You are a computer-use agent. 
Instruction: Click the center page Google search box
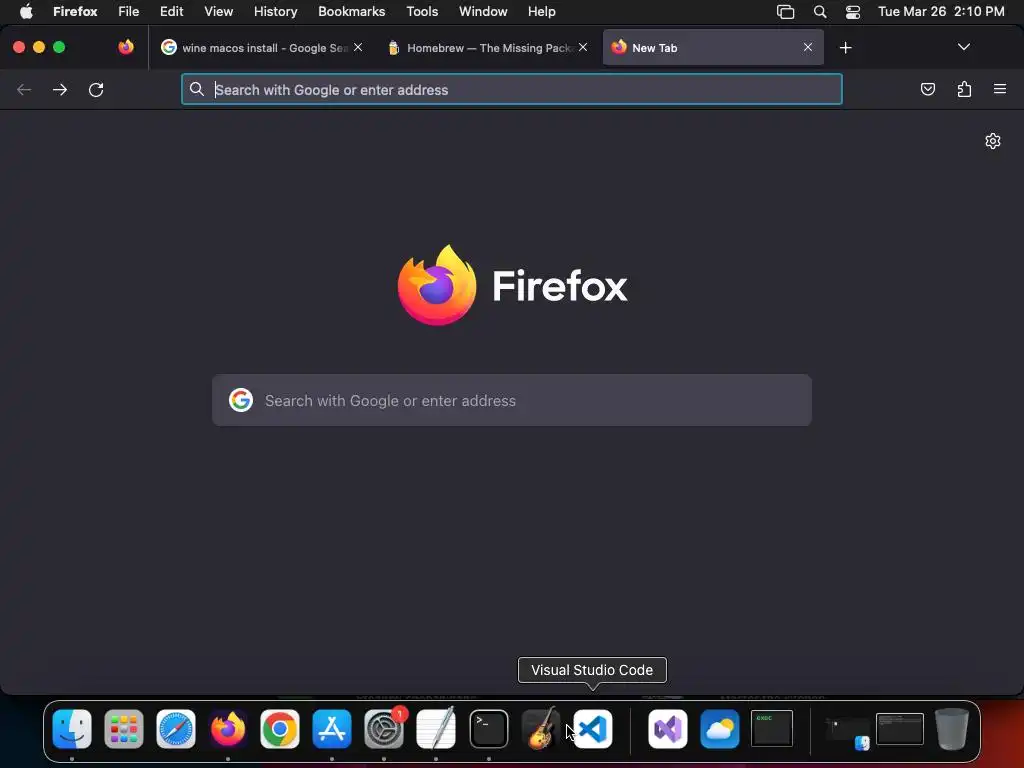point(512,400)
